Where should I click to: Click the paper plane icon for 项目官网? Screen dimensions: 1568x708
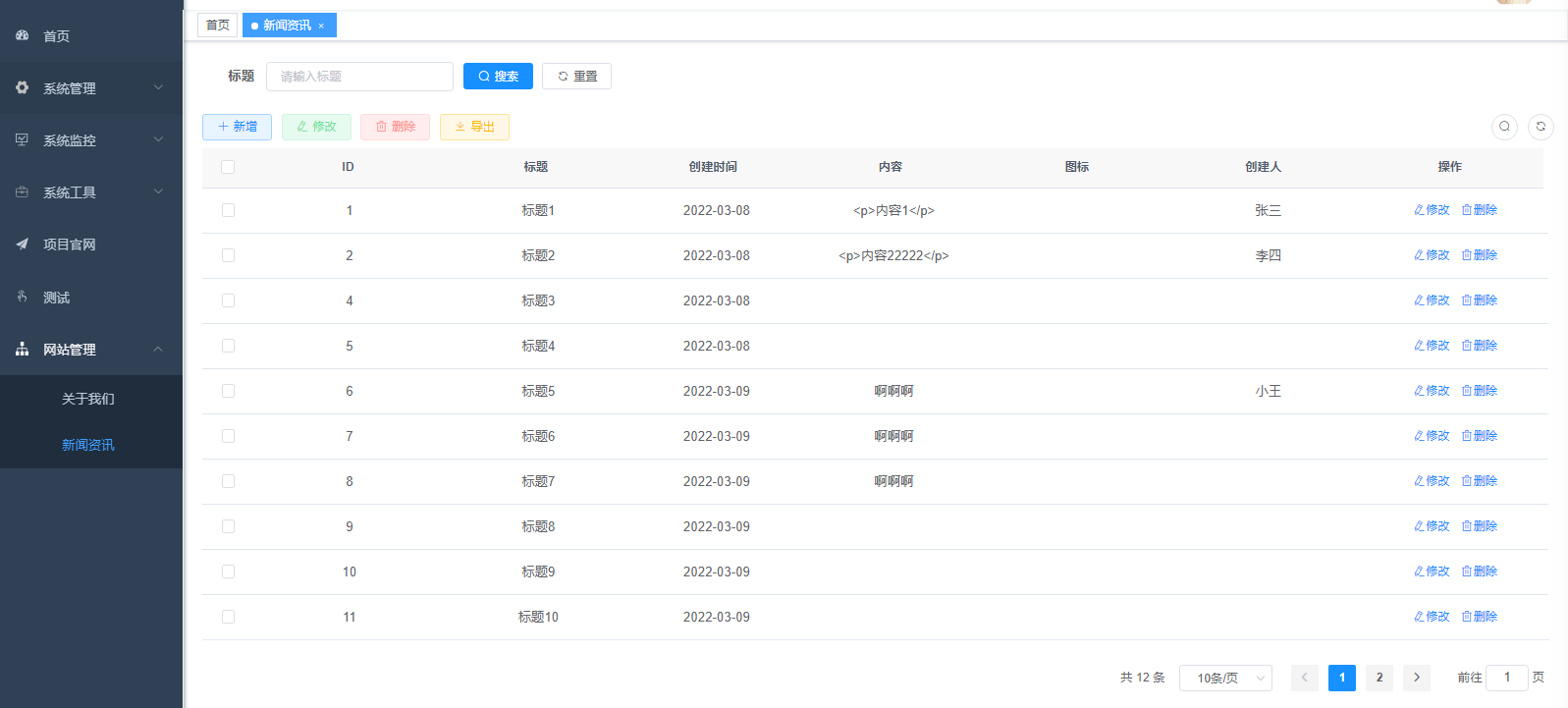coord(22,244)
